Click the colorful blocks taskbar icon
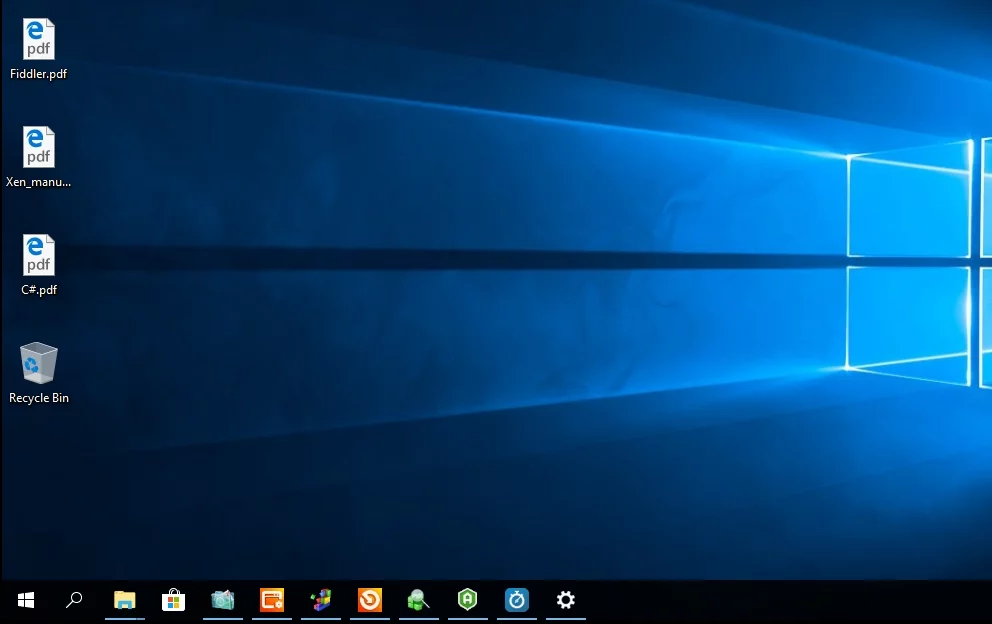992x624 pixels. [x=321, y=600]
